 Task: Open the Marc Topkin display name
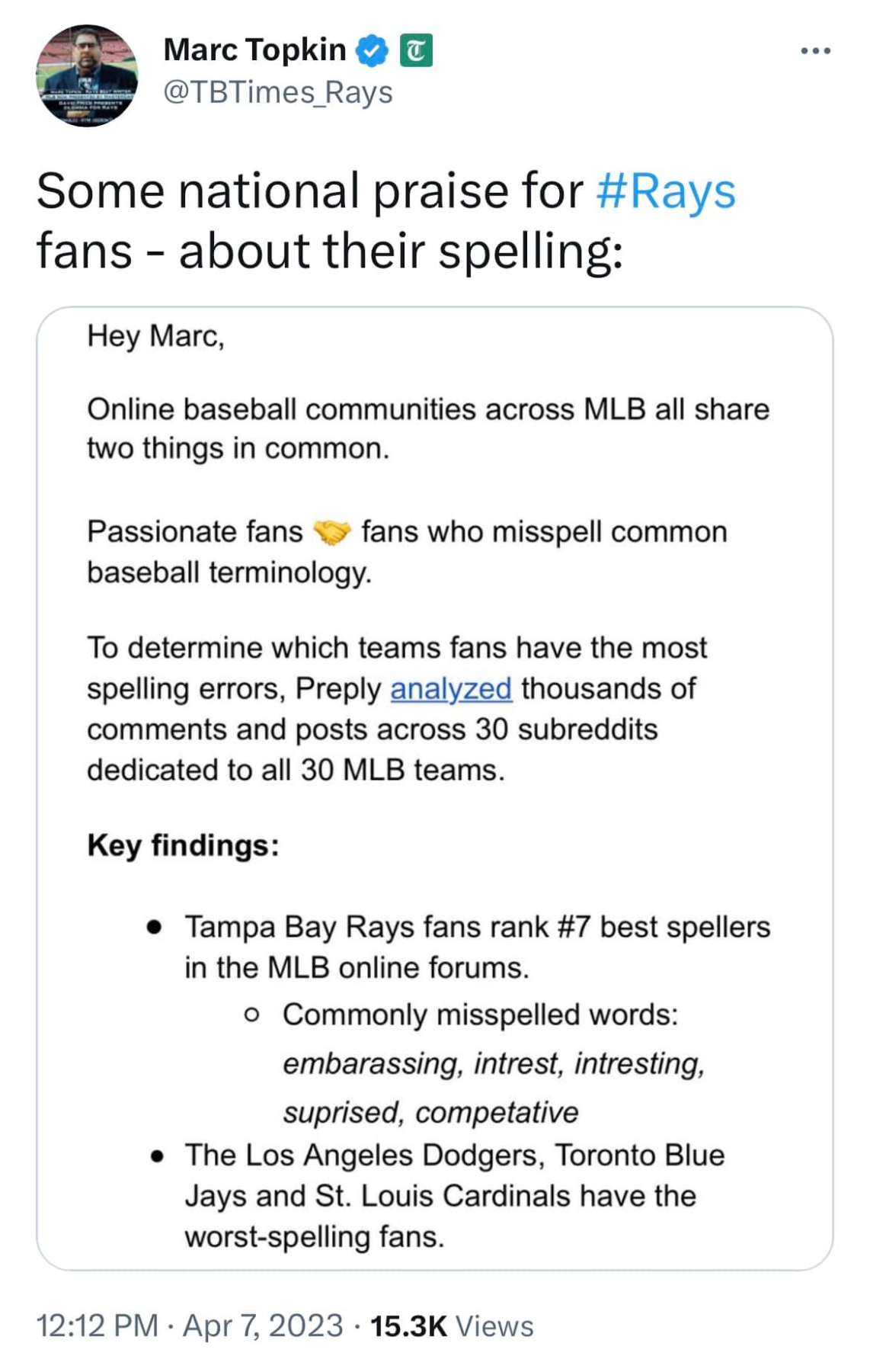pyautogui.click(x=254, y=50)
